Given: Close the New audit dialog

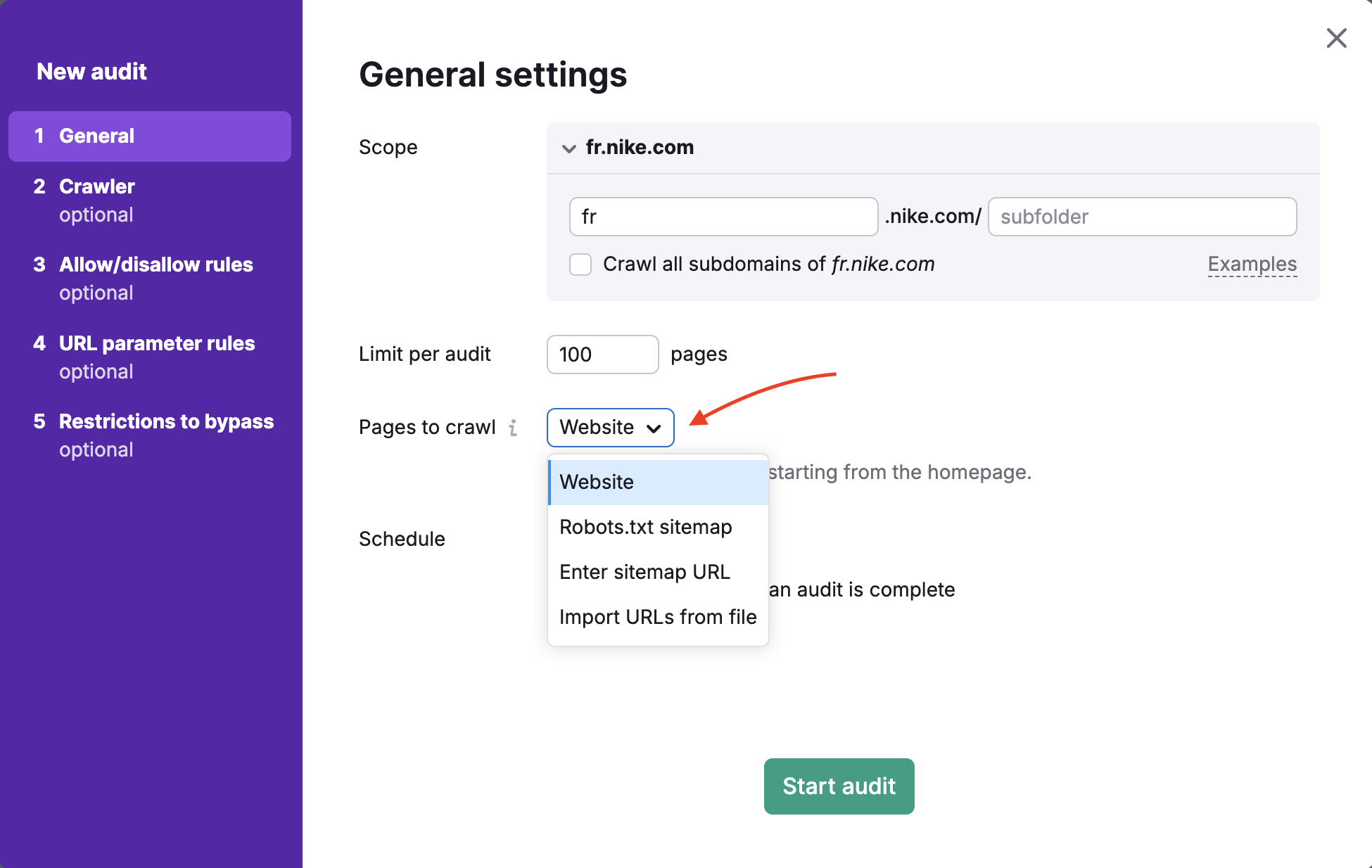Looking at the screenshot, I should pos(1335,39).
